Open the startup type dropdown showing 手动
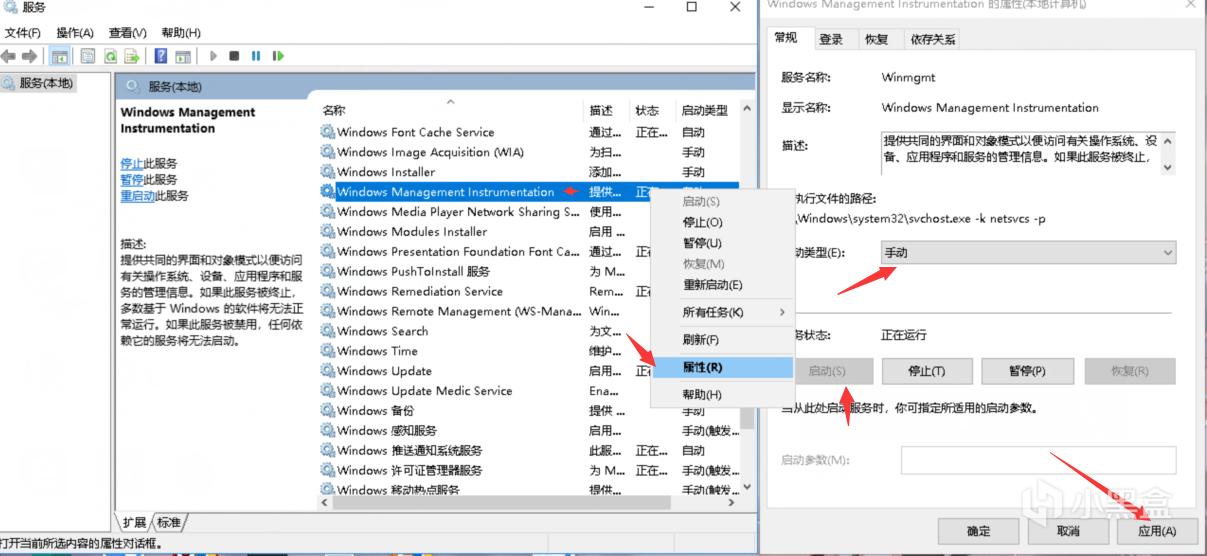This screenshot has width=1207, height=556. point(1028,253)
